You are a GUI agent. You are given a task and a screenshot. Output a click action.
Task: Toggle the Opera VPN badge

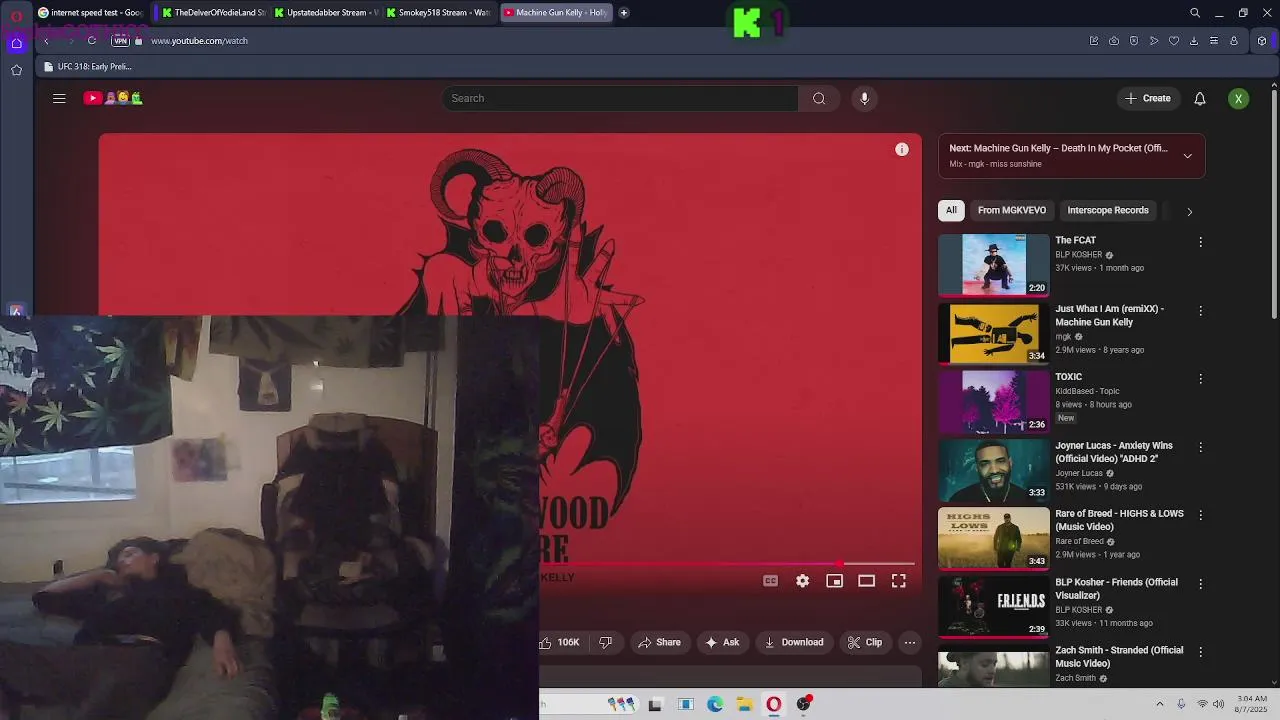(121, 41)
